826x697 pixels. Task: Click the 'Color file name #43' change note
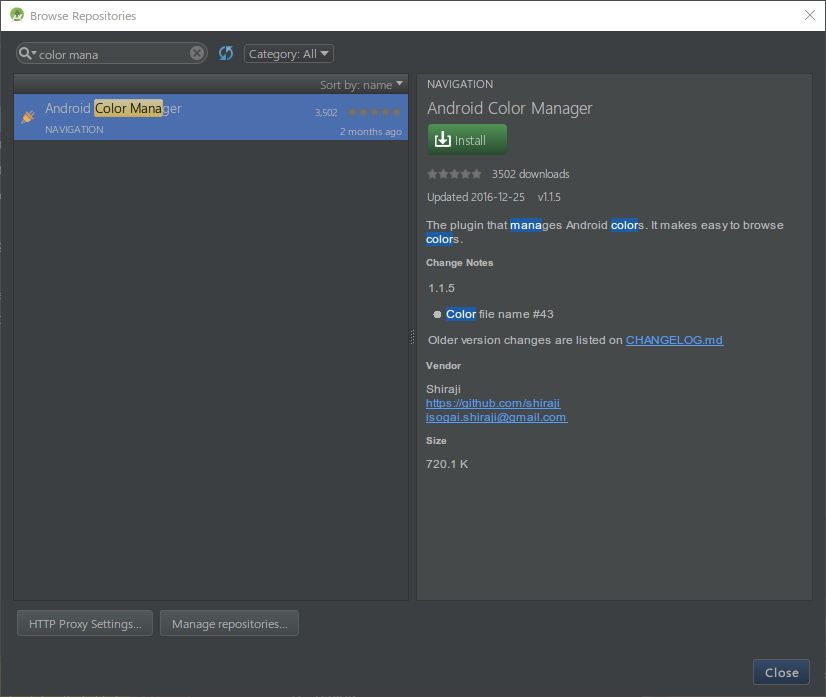tap(499, 314)
